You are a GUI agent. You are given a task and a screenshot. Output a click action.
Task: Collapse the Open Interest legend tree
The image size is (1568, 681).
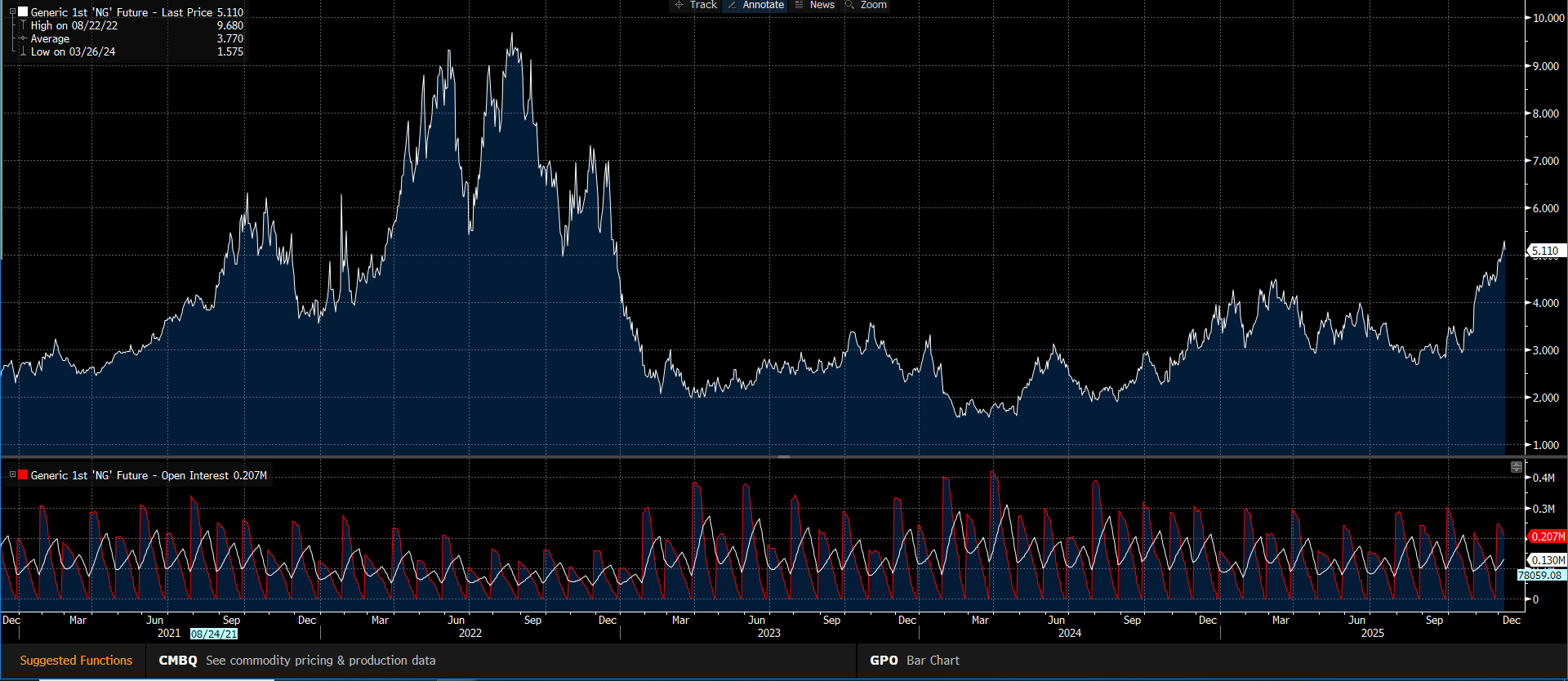coord(12,475)
